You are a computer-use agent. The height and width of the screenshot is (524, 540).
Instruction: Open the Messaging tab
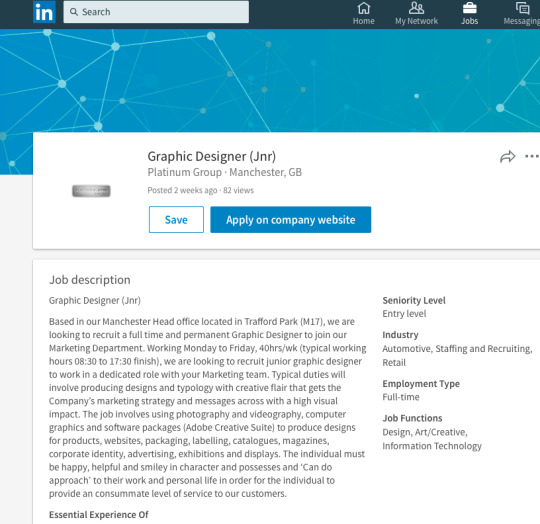pyautogui.click(x=521, y=13)
